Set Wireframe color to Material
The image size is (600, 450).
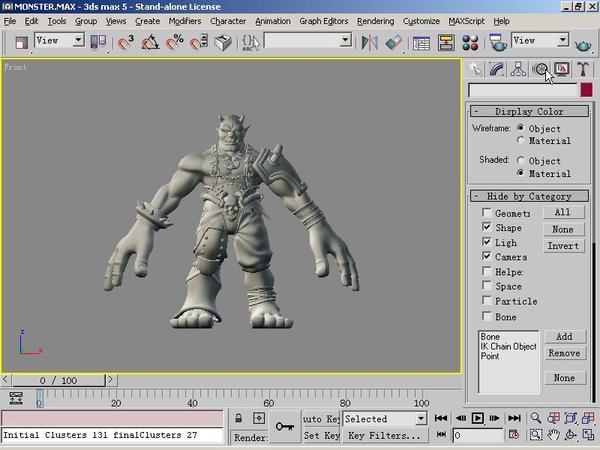pyautogui.click(x=521, y=141)
